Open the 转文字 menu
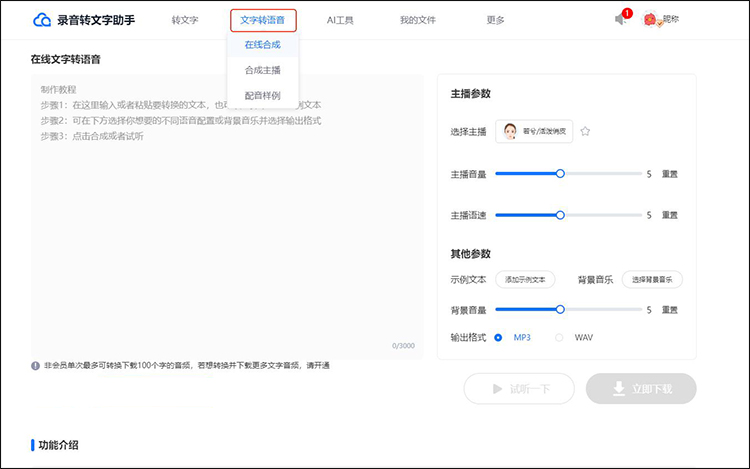 [x=185, y=20]
